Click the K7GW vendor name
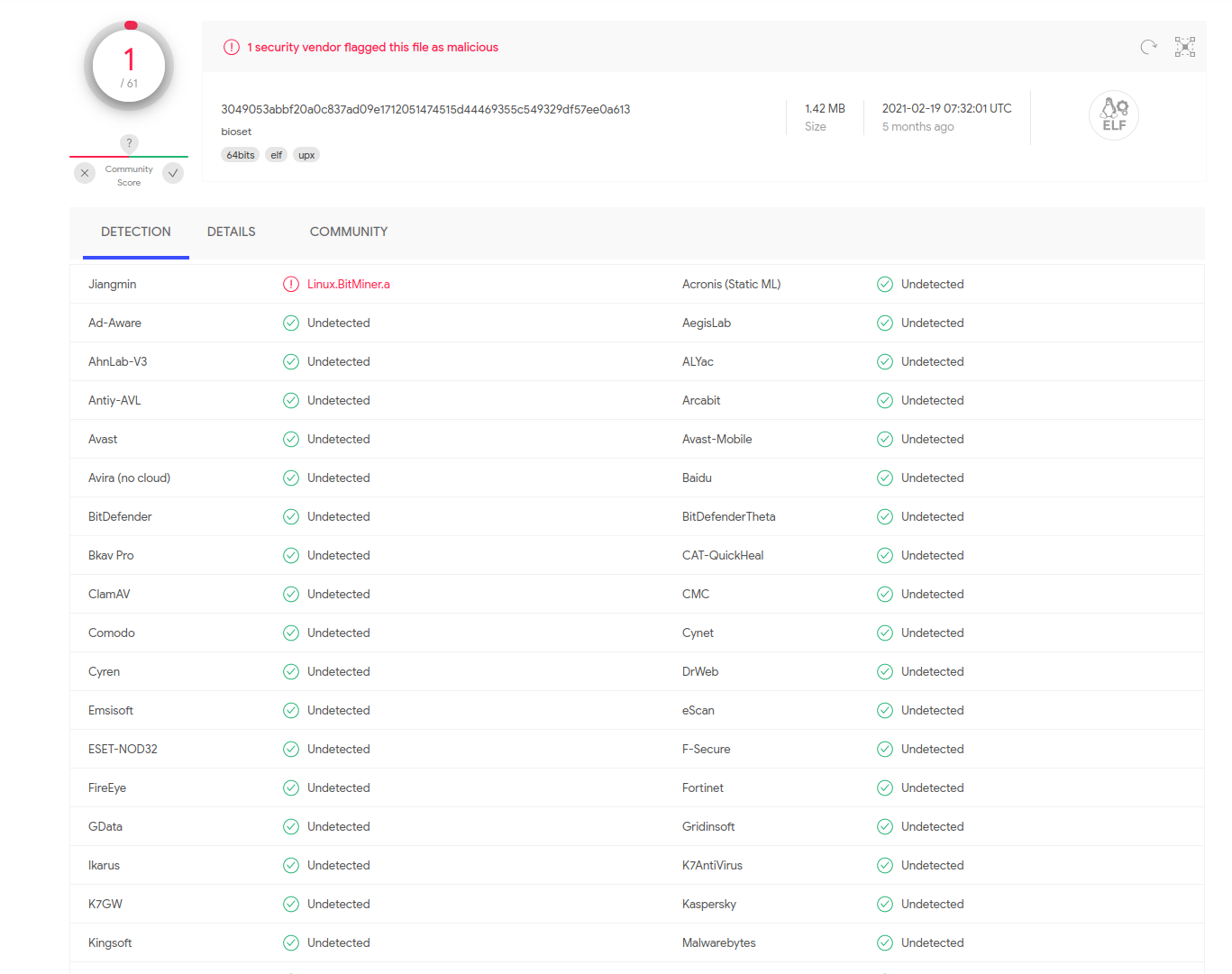Image resolution: width=1232 pixels, height=974 pixels. click(x=105, y=904)
